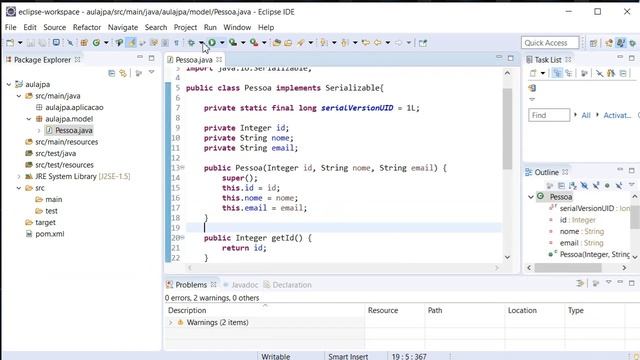This screenshot has height=360, width=640.
Task: Open the External Tools dropdown arrow
Action: tap(264, 42)
